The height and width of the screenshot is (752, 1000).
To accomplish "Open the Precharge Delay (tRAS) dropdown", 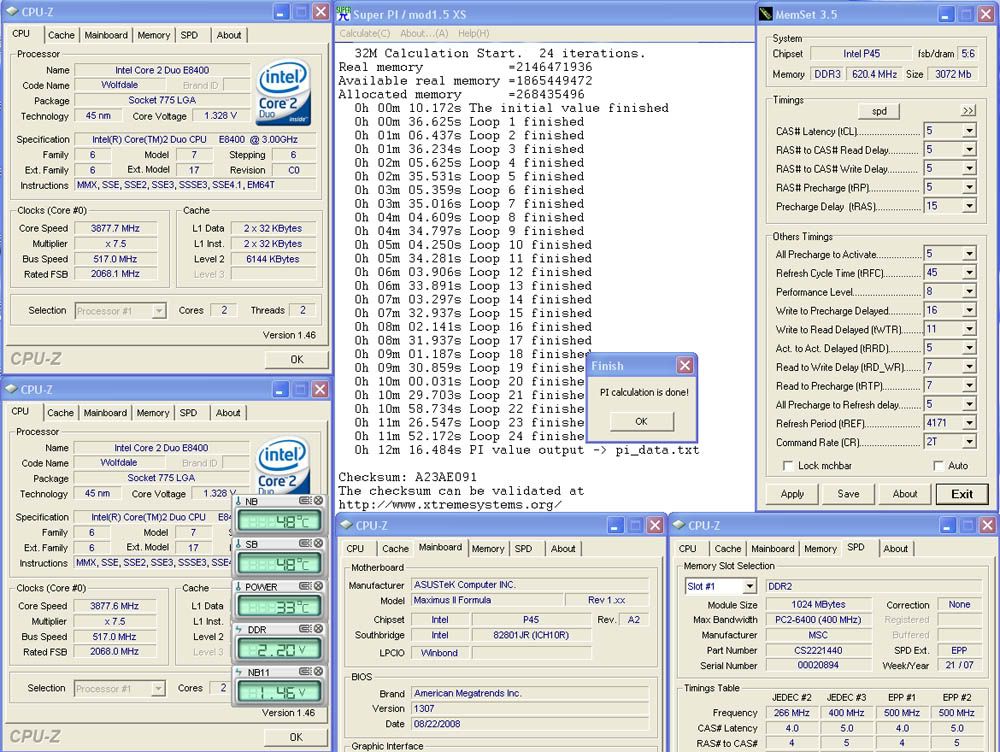I will (x=969, y=206).
